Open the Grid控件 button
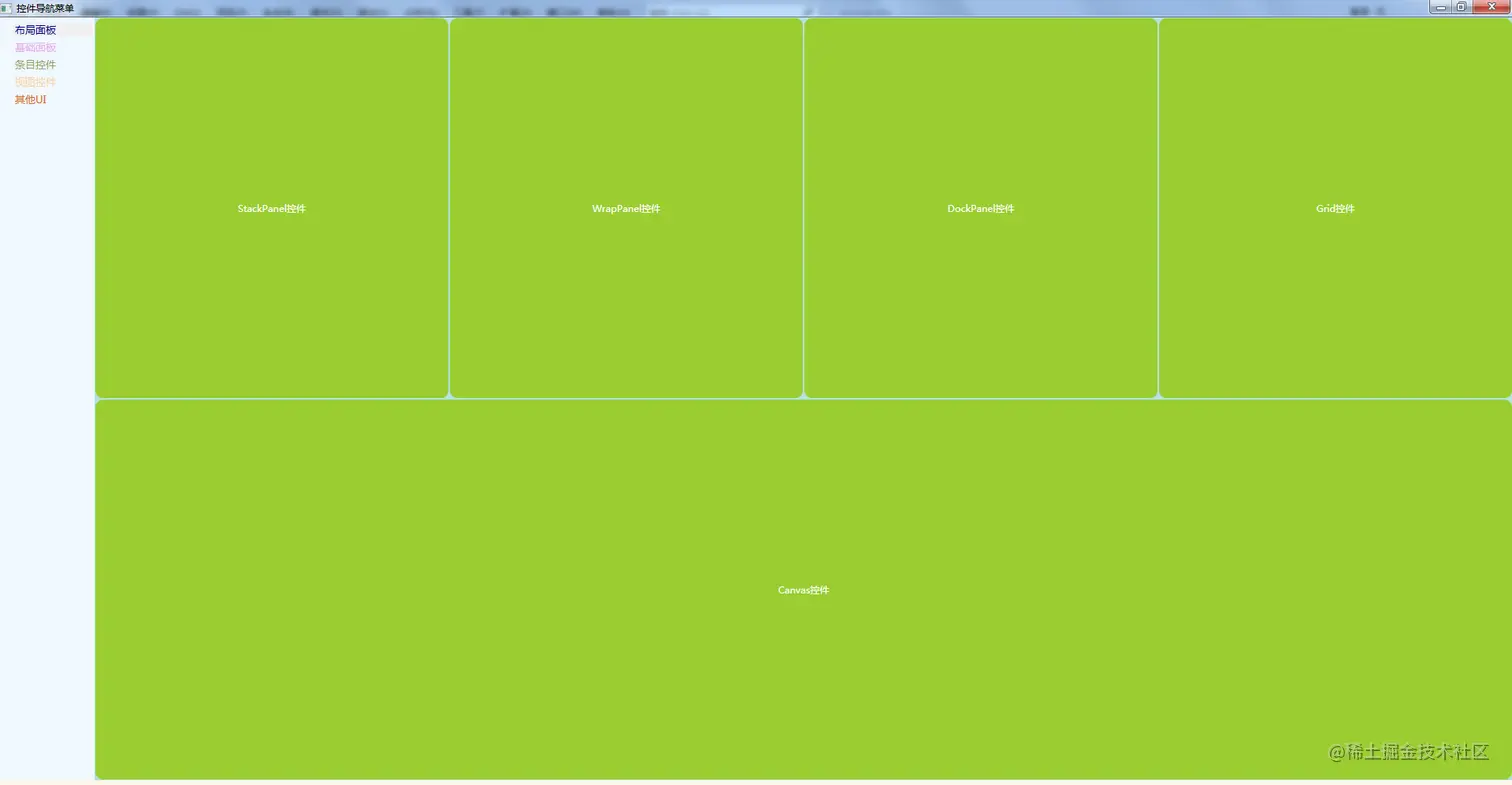 tap(1335, 208)
